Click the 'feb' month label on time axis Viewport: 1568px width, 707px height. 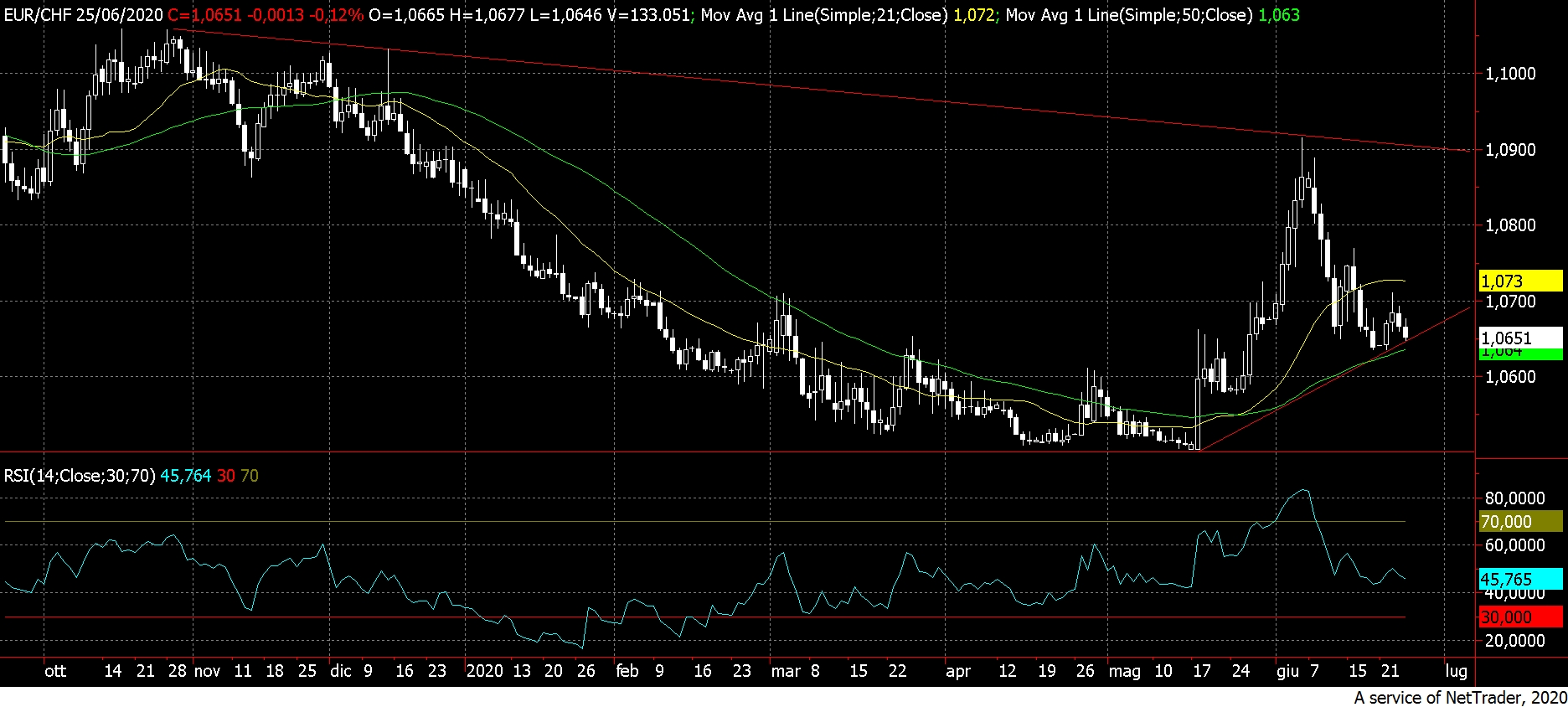pyautogui.click(x=627, y=671)
